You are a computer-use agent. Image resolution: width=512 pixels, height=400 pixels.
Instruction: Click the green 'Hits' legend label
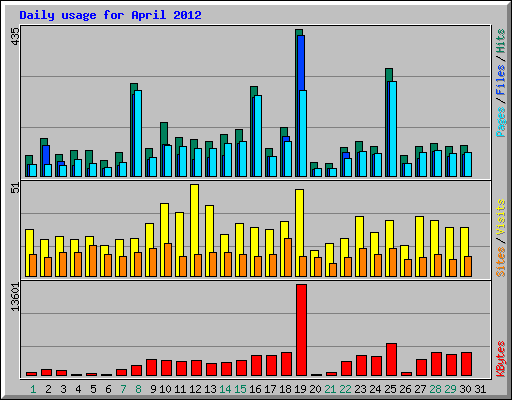pyautogui.click(x=500, y=41)
